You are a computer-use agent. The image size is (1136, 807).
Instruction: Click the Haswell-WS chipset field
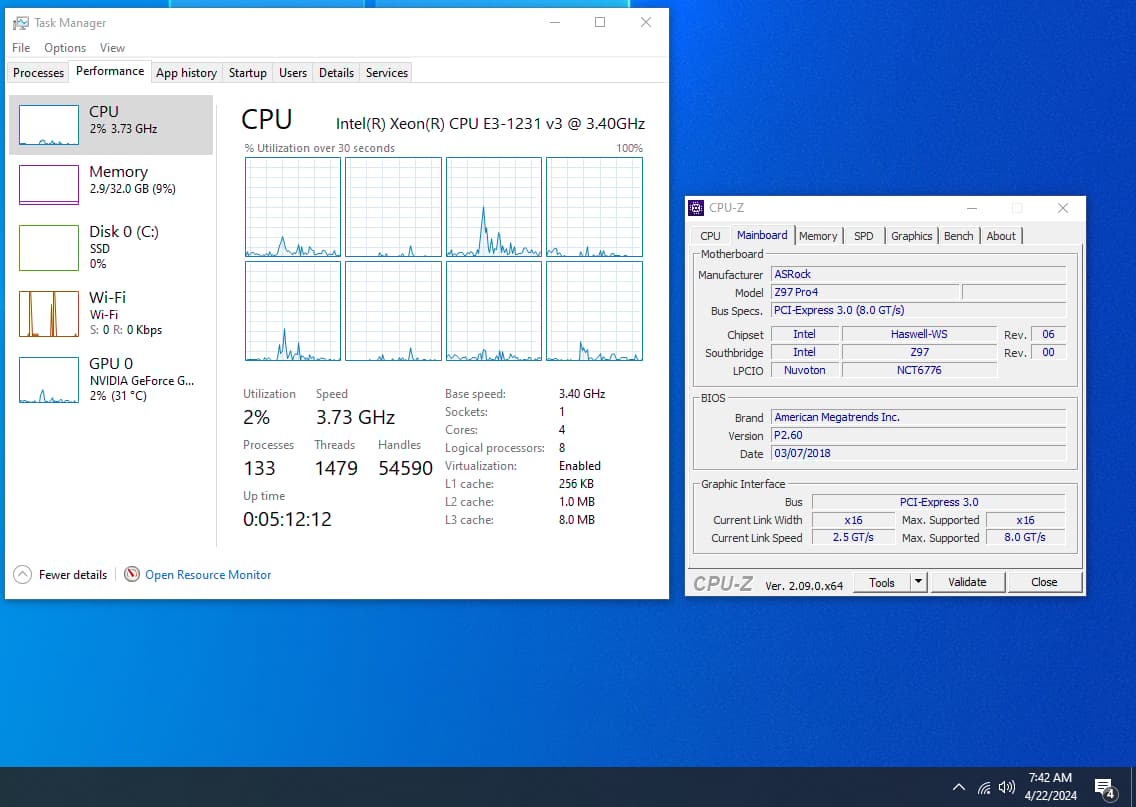(x=919, y=334)
